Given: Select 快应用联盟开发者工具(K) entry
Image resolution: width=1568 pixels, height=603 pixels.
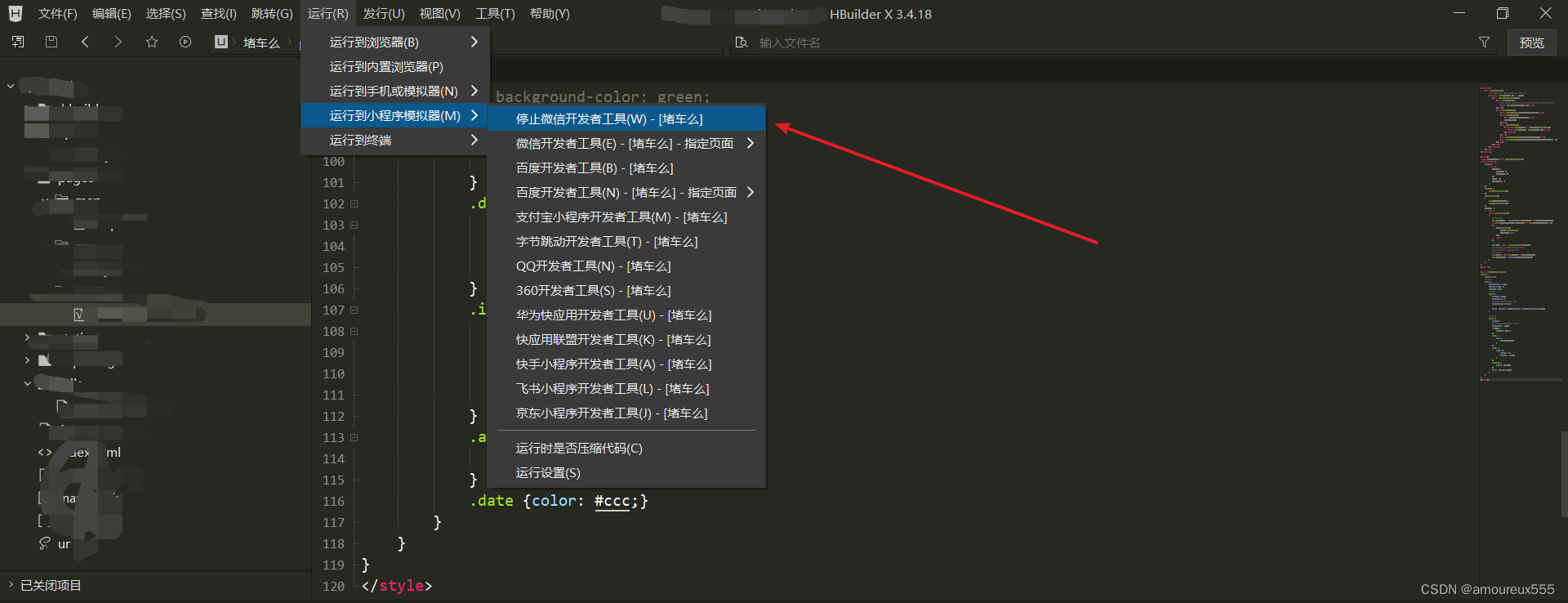Looking at the screenshot, I should coord(626,339).
